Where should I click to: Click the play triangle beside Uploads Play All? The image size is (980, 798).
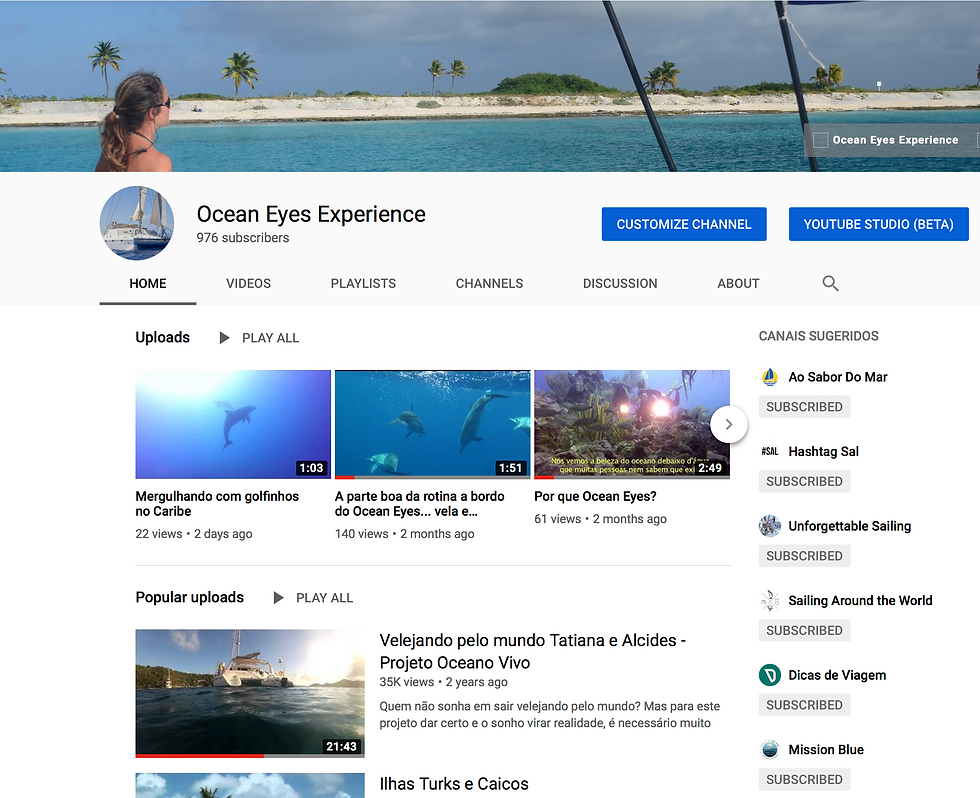click(224, 338)
